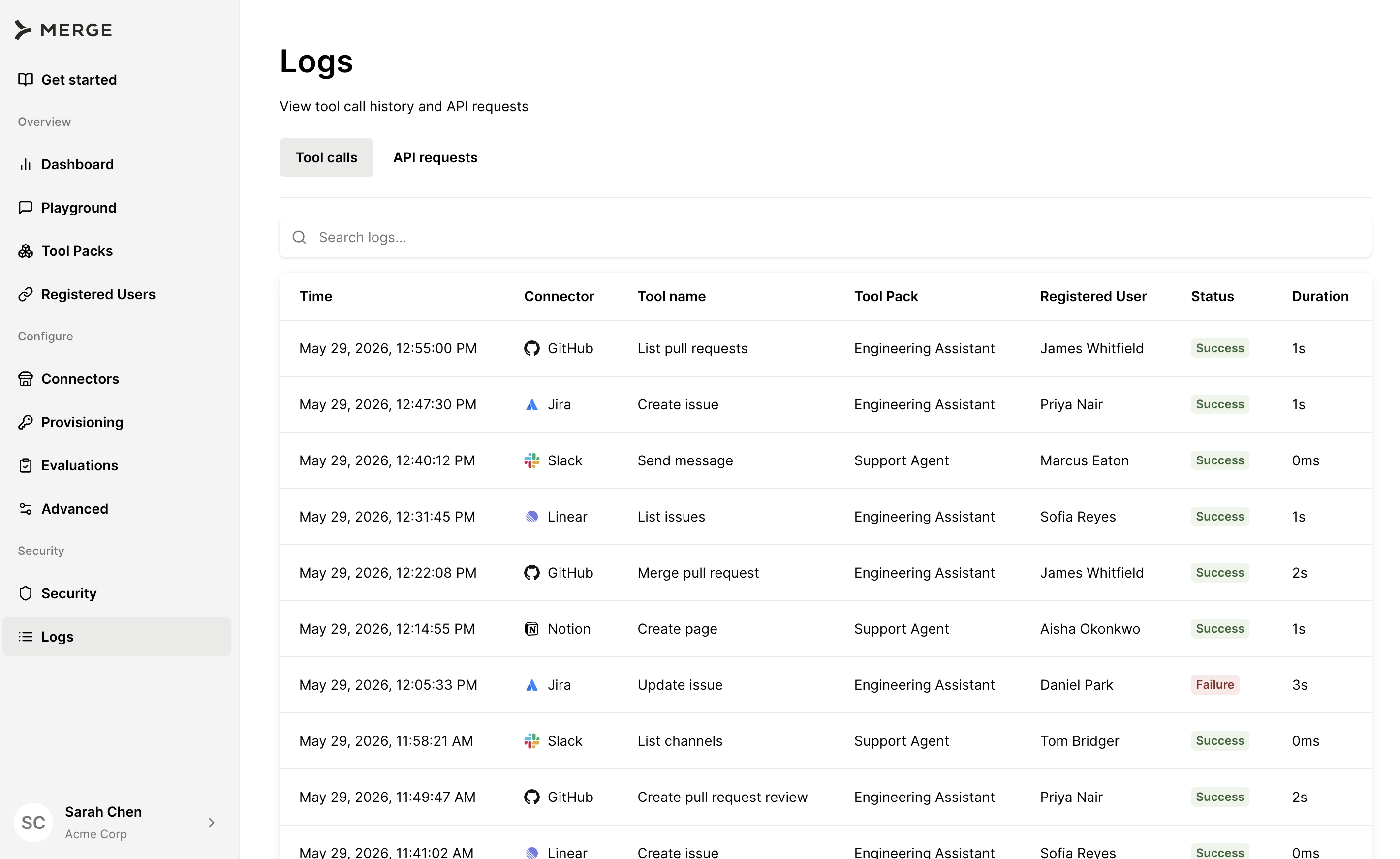Expand the Sarah Chen account chevron
Viewport: 1400px width, 859px height.
point(212,822)
